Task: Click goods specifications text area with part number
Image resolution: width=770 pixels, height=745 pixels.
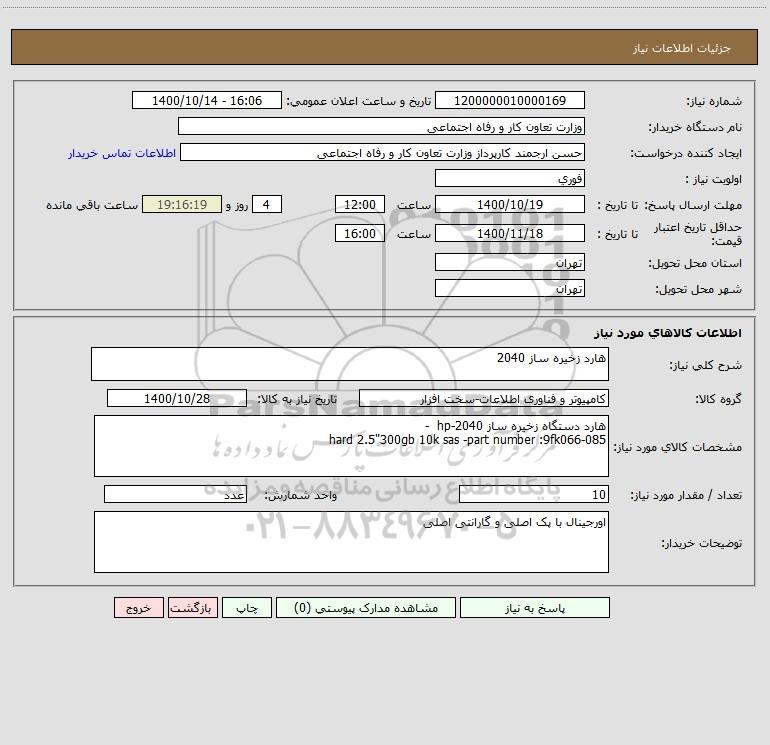Action: tap(351, 446)
